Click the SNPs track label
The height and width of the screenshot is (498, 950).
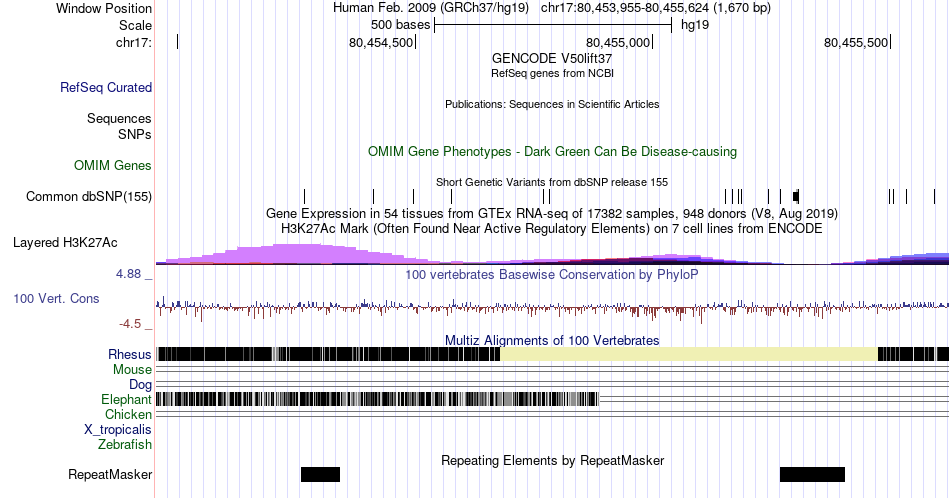coord(135,134)
